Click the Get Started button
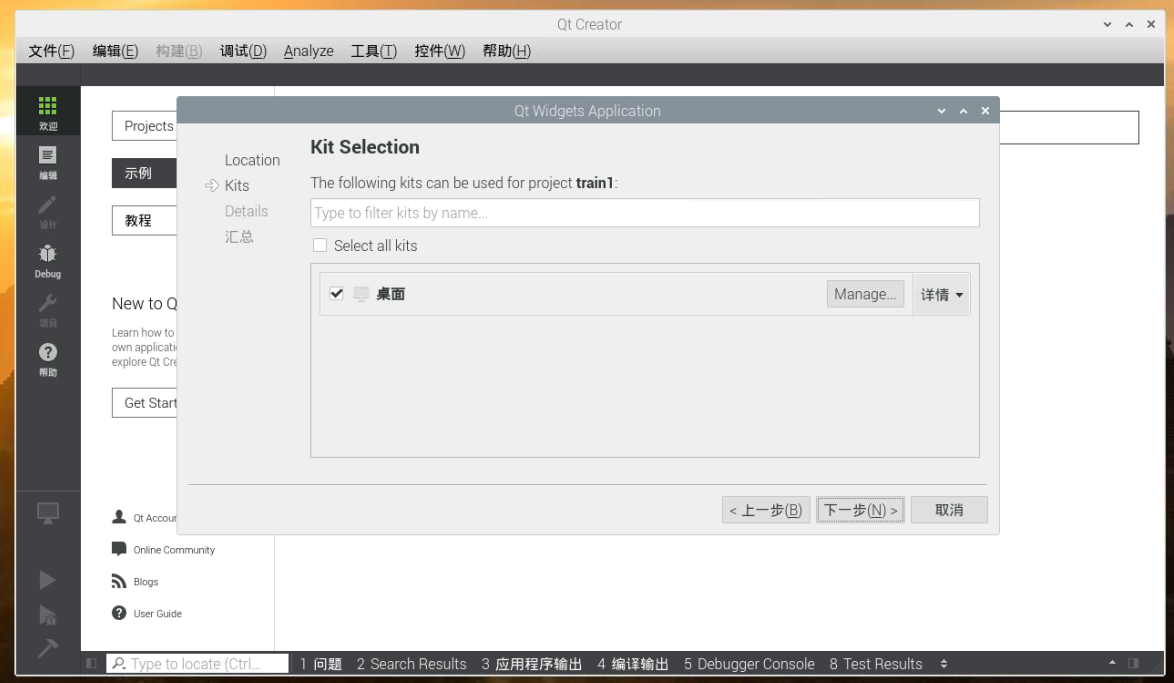Image resolution: width=1174 pixels, height=683 pixels. pos(145,403)
